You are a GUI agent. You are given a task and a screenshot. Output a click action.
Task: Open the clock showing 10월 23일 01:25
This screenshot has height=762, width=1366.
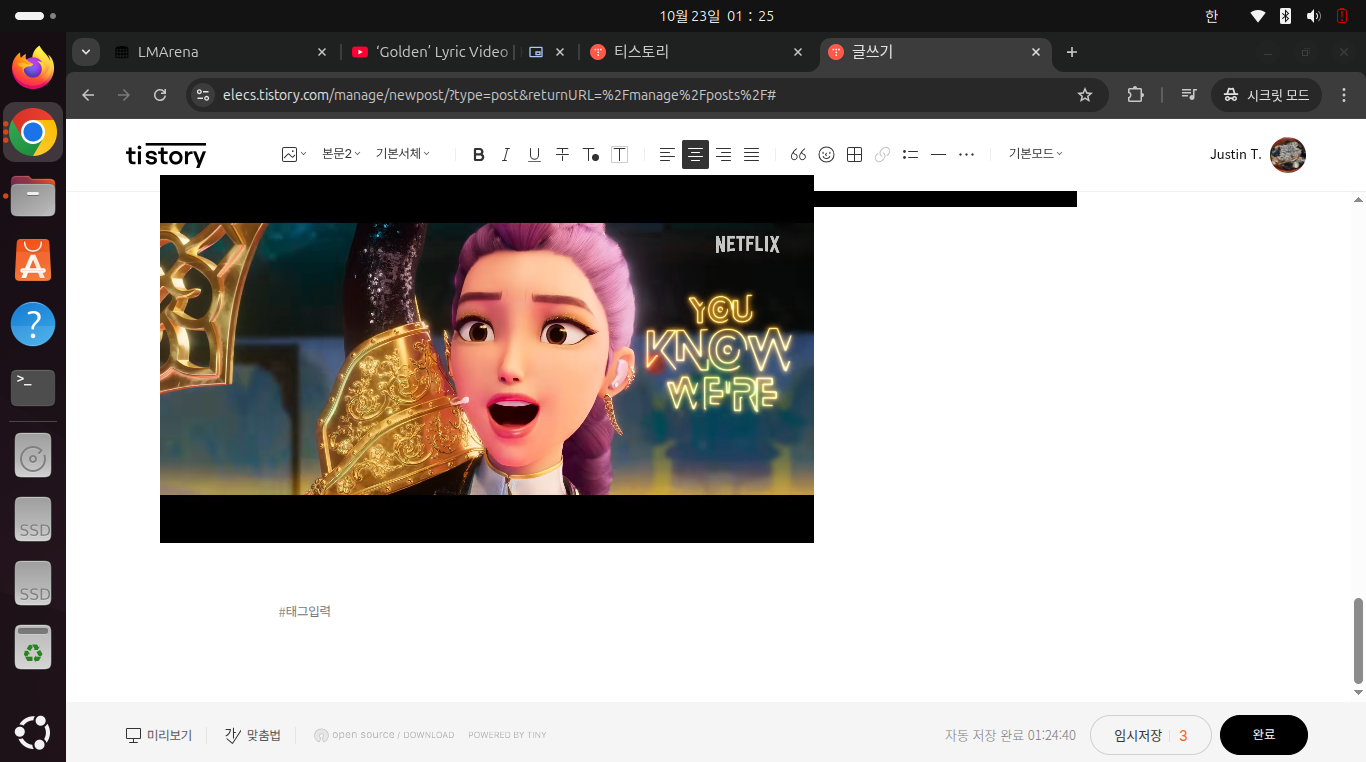pyautogui.click(x=716, y=16)
